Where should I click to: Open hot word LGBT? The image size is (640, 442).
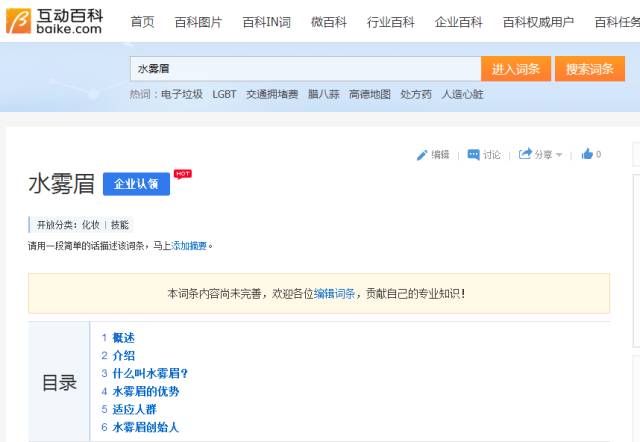point(224,94)
